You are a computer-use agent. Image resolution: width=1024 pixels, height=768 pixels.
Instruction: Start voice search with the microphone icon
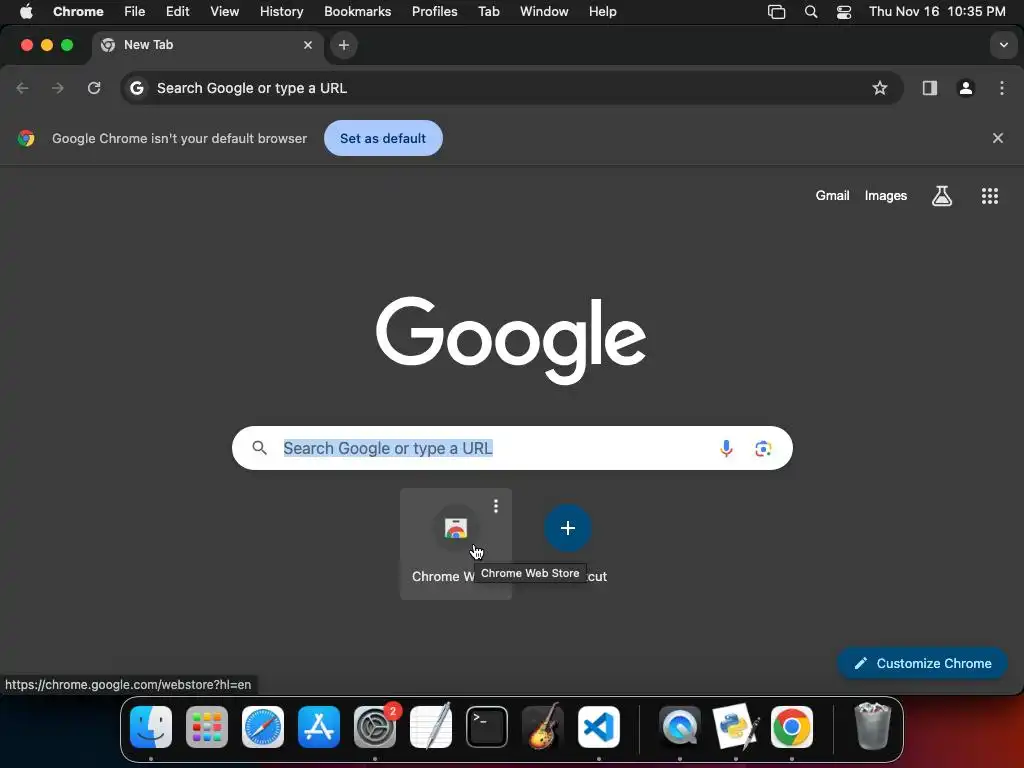coord(726,449)
